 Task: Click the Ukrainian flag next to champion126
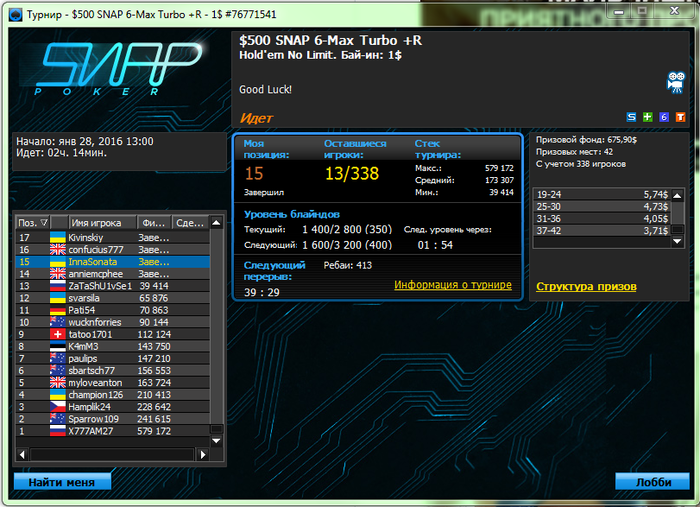[58, 395]
